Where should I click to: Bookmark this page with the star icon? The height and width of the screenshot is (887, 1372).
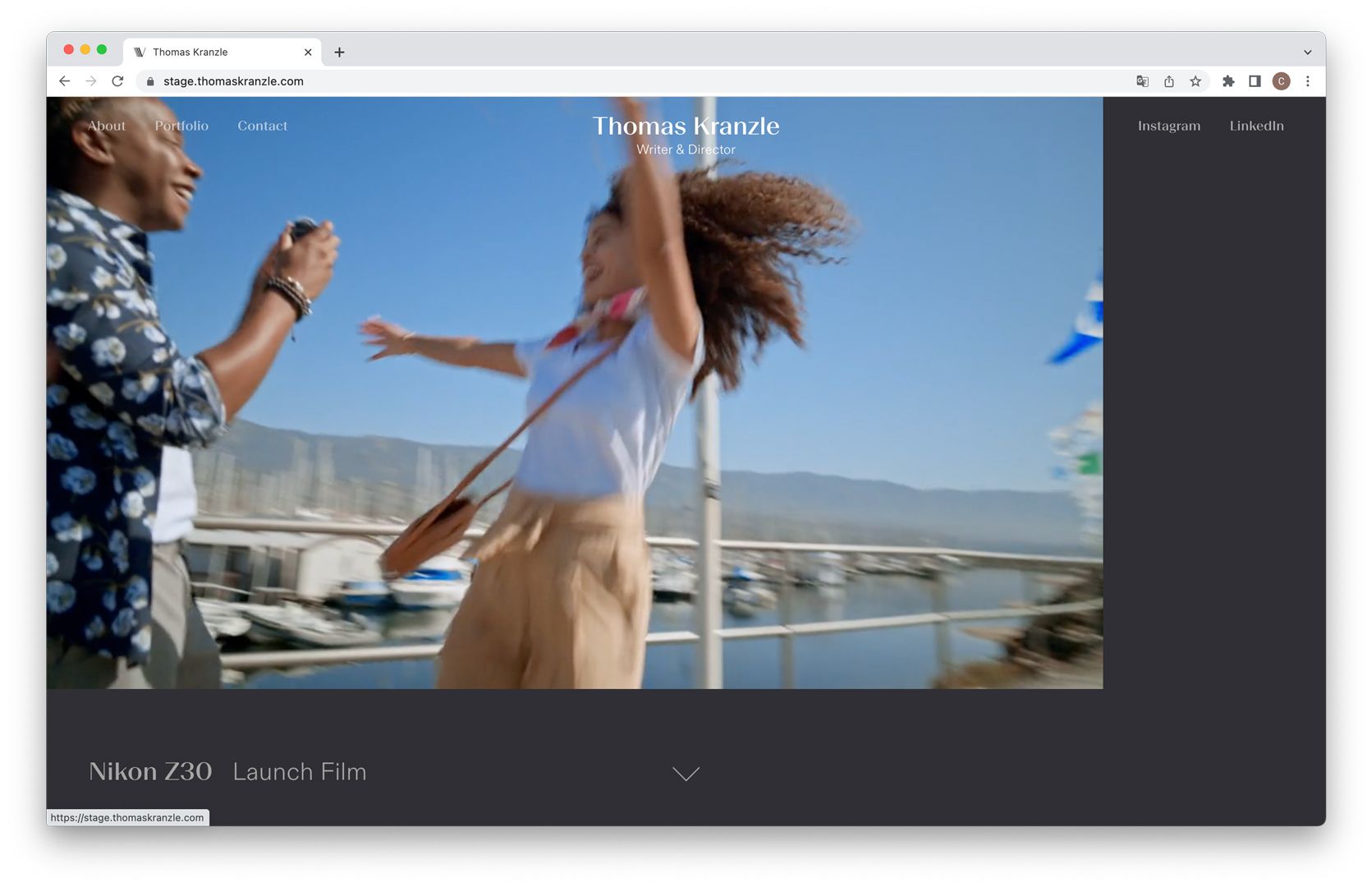click(x=1195, y=81)
